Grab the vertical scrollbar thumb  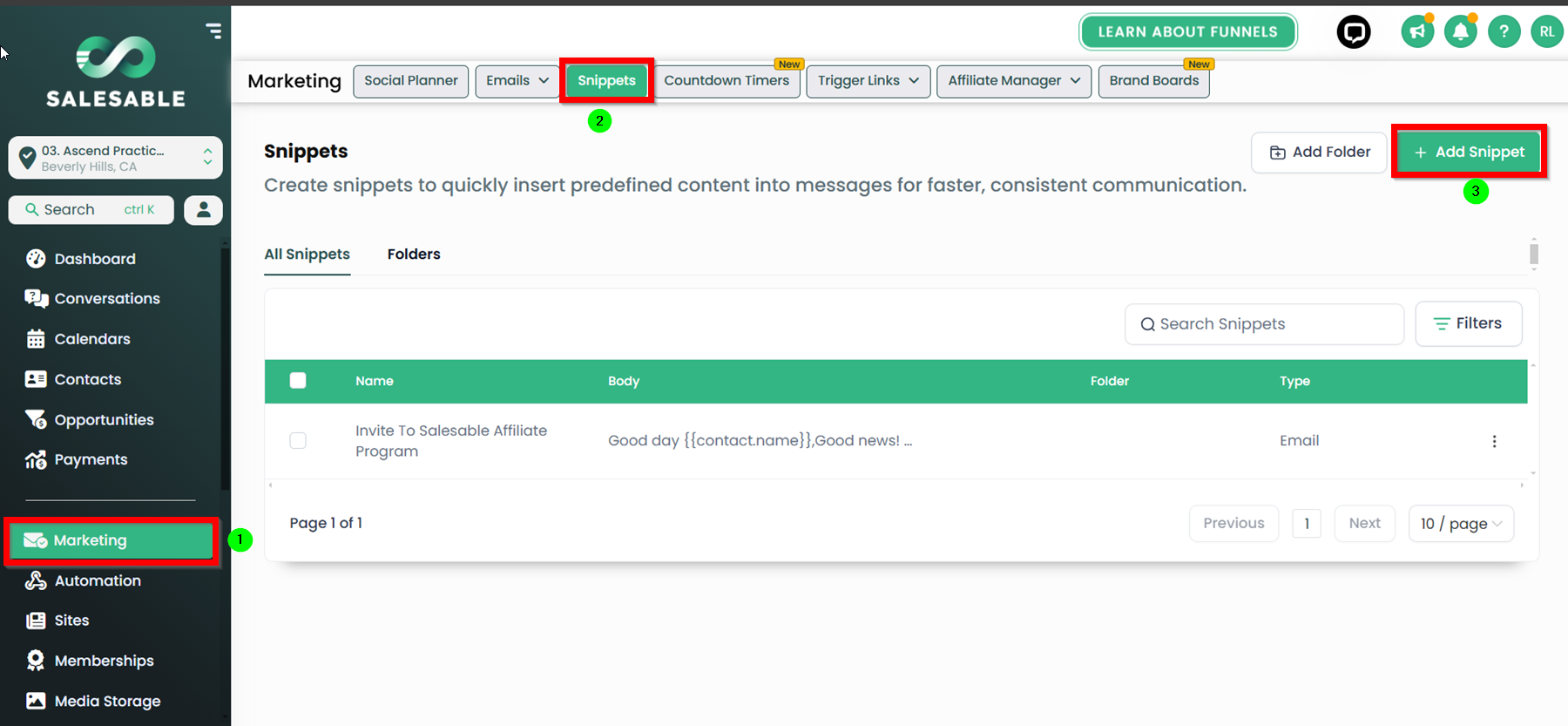[1534, 254]
